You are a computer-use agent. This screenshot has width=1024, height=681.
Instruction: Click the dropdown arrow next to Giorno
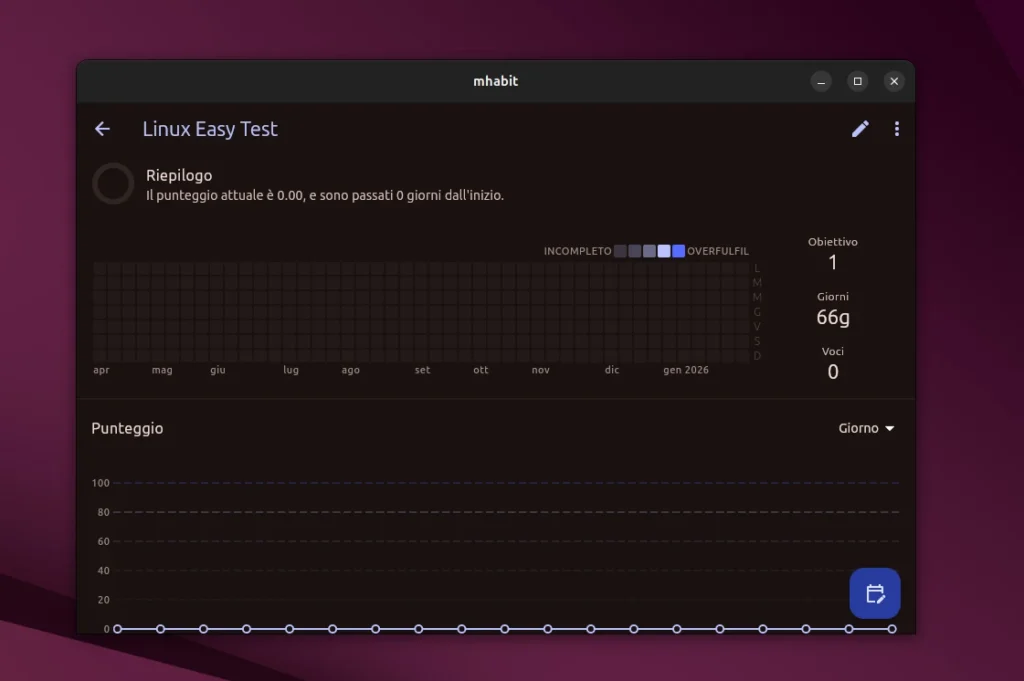(x=889, y=429)
